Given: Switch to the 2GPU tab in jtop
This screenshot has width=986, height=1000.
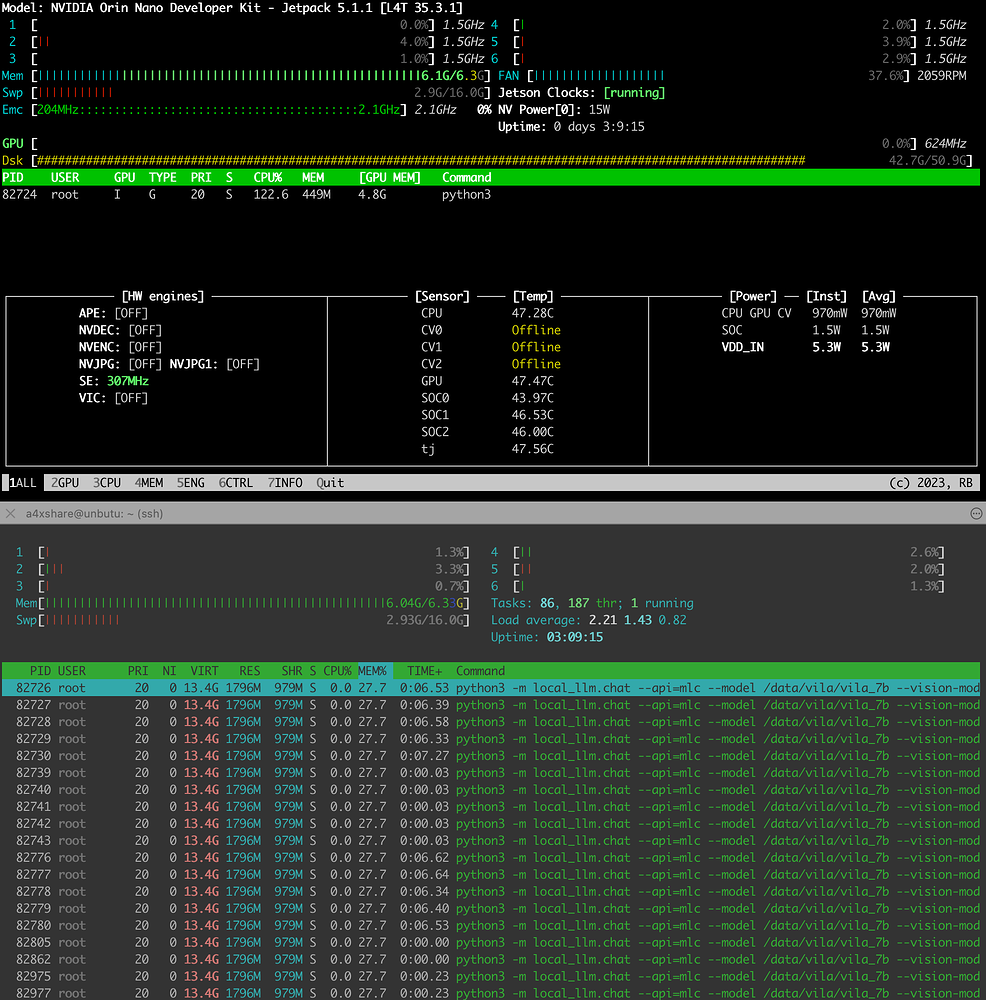Looking at the screenshot, I should pos(65,482).
